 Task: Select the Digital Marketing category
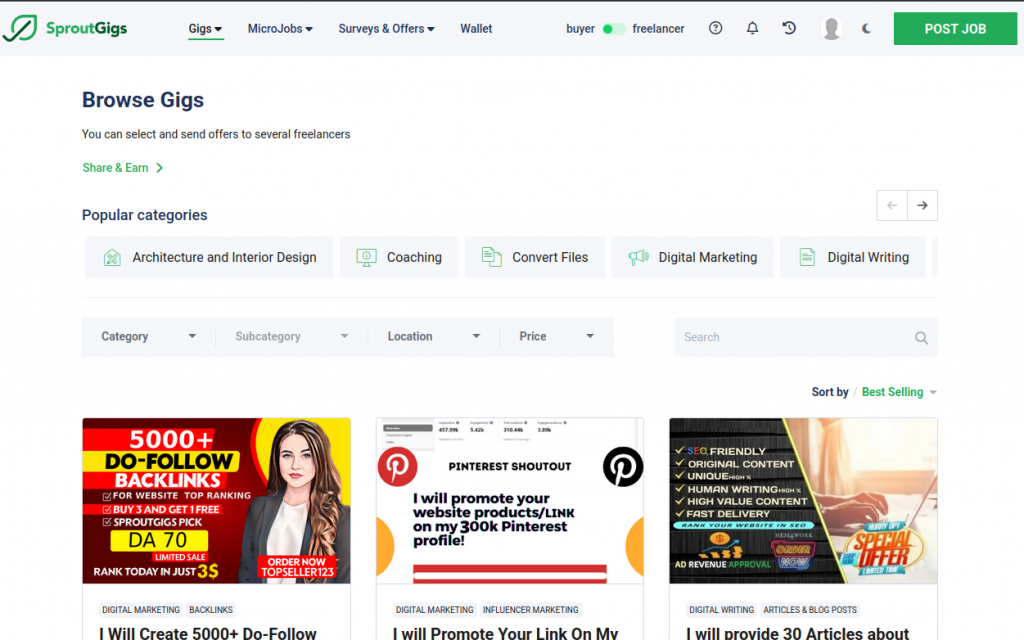pos(692,257)
